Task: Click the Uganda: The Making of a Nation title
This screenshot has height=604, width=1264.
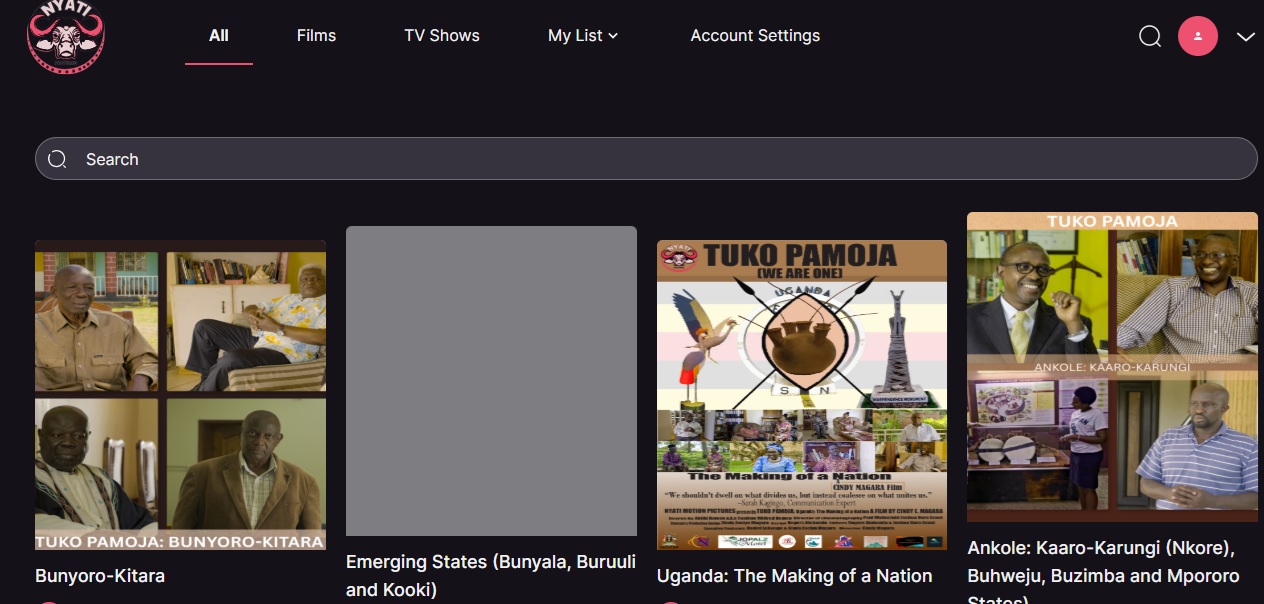Action: [794, 576]
